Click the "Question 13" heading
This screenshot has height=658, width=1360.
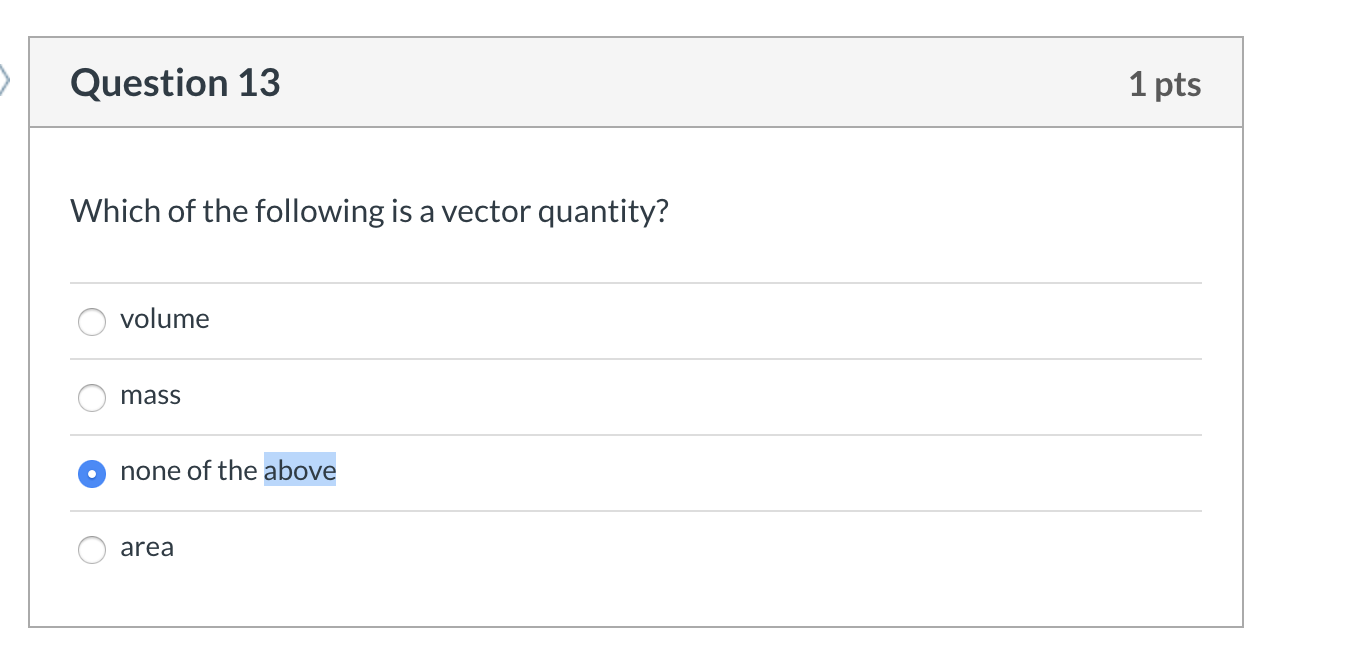(174, 83)
